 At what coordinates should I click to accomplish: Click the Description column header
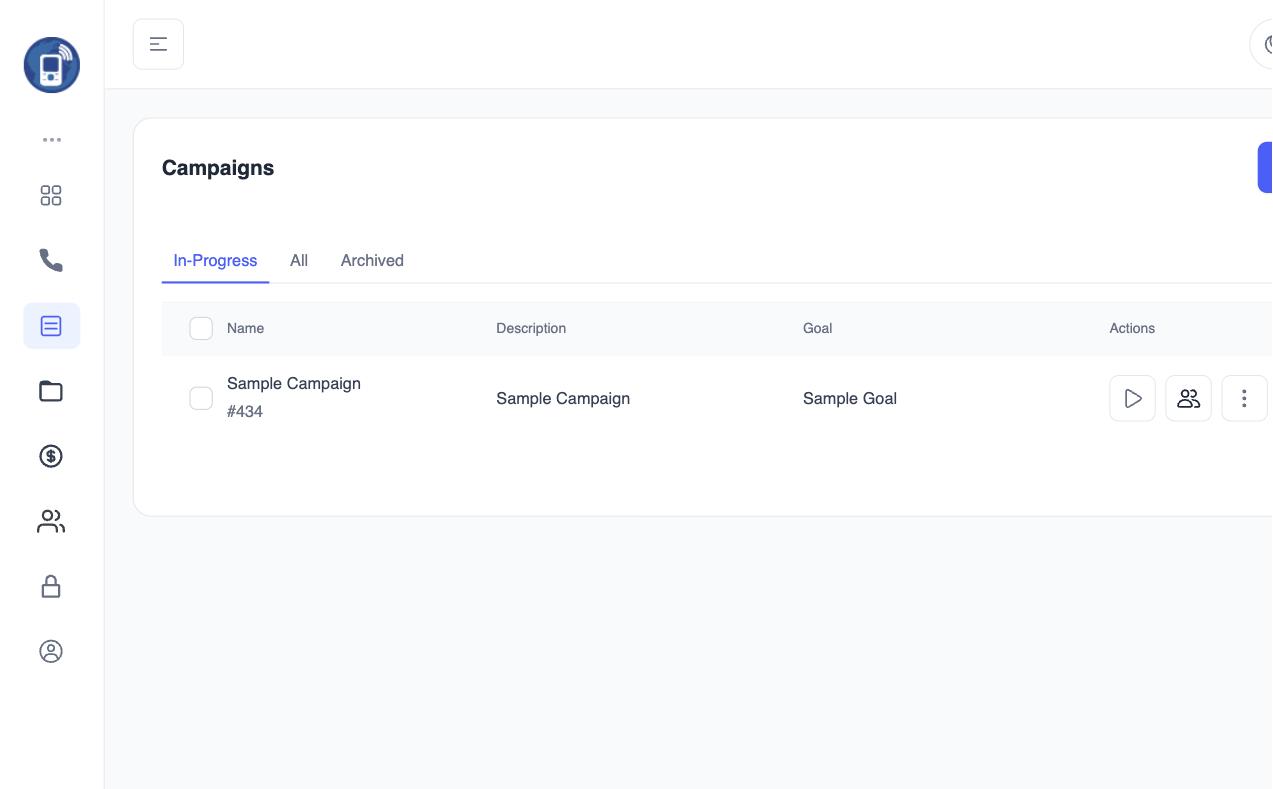coord(531,328)
